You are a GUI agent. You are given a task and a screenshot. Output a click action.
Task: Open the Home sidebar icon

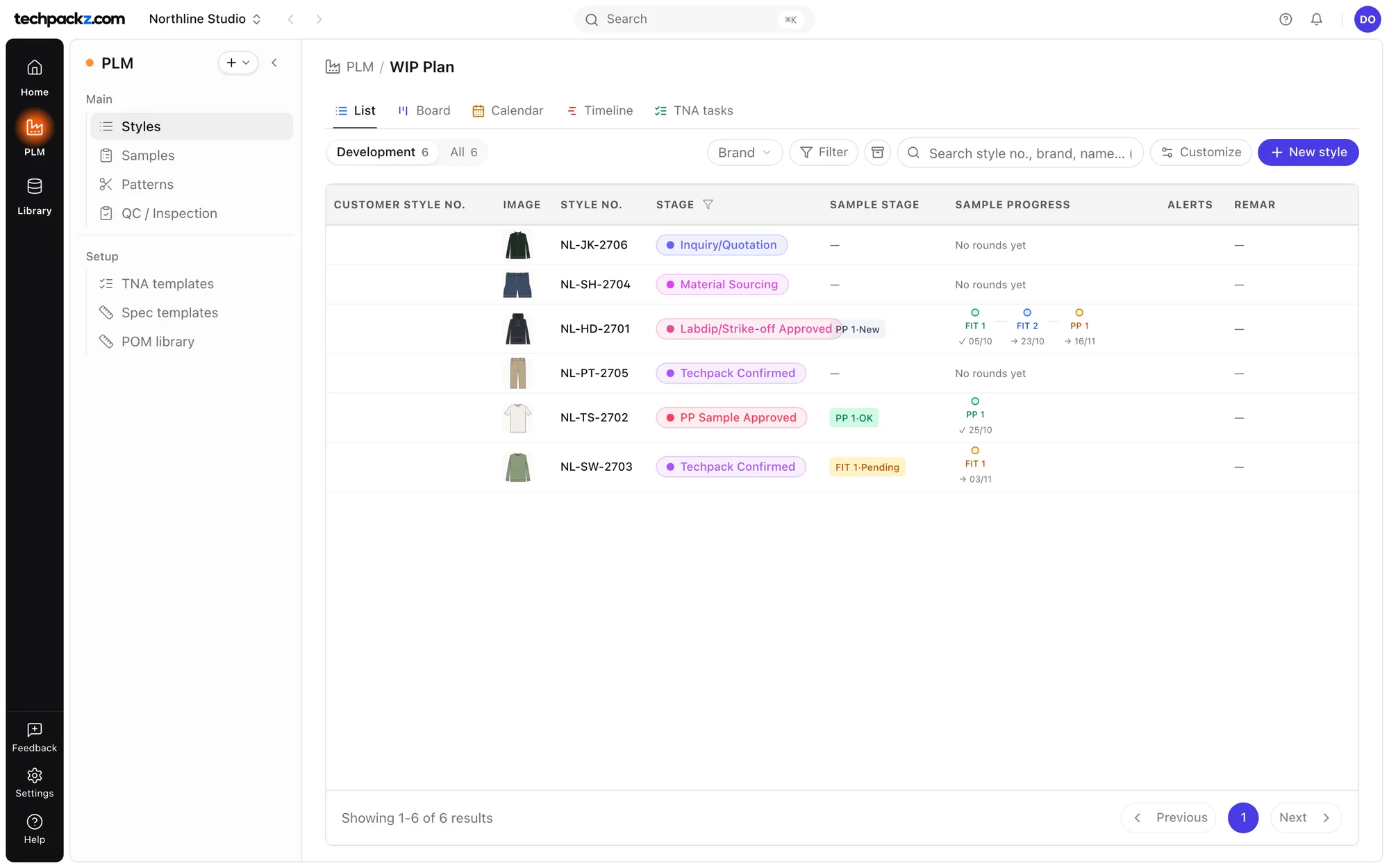tap(34, 78)
